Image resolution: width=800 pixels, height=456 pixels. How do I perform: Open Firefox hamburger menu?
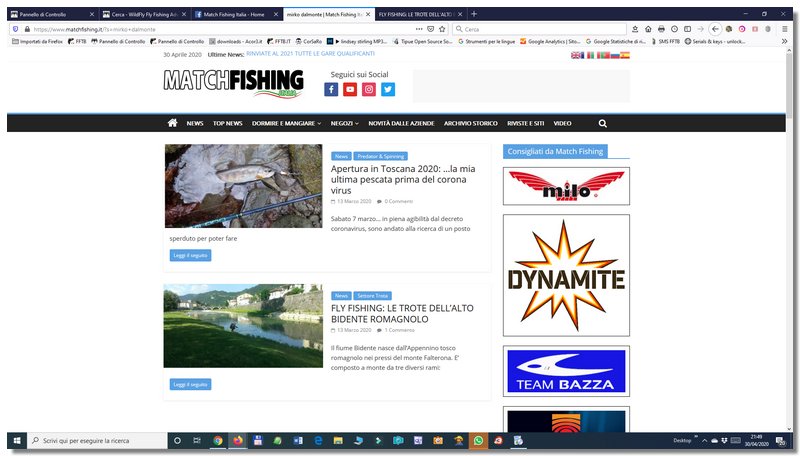point(785,29)
